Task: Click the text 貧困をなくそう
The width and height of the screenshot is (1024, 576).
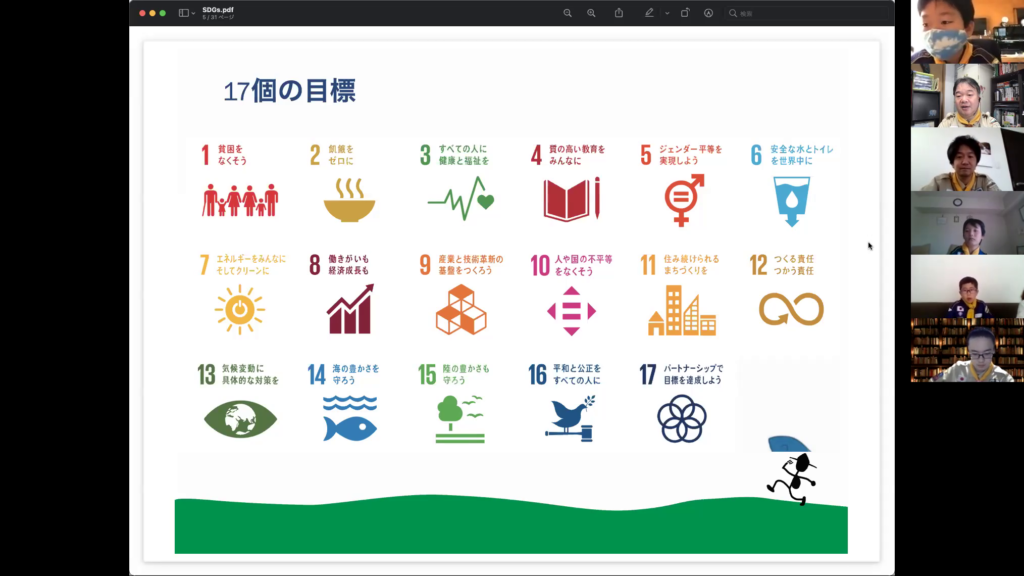Action: (232, 155)
